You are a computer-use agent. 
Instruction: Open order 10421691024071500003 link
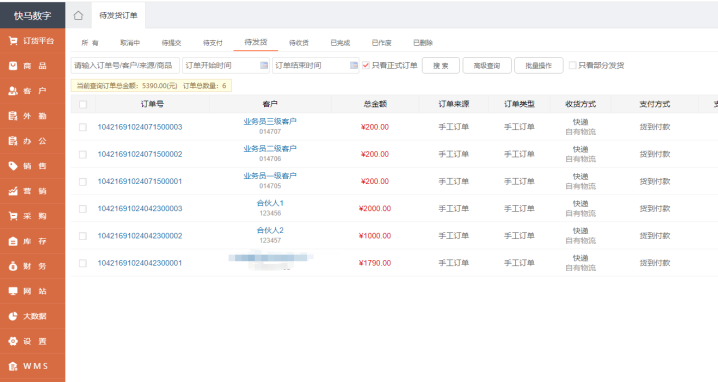click(140, 127)
